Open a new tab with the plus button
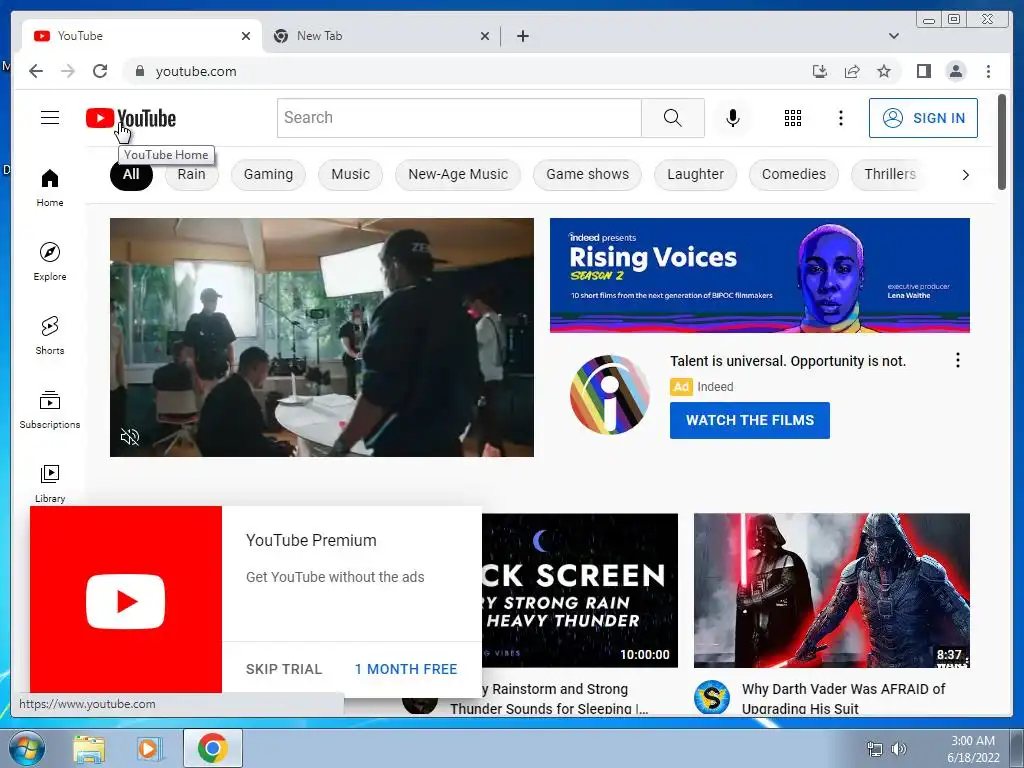This screenshot has height=768, width=1024. click(x=522, y=36)
